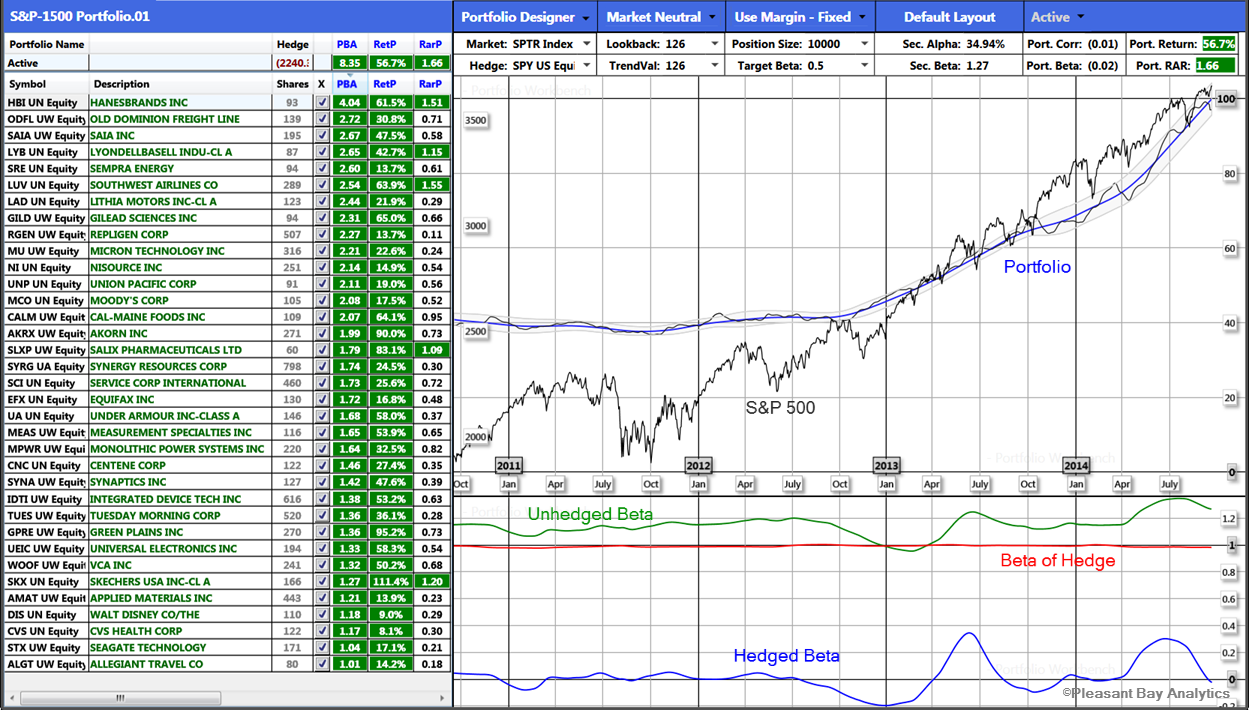Click the NISOURCE INC description
This screenshot has height=710, width=1249.
[180, 267]
